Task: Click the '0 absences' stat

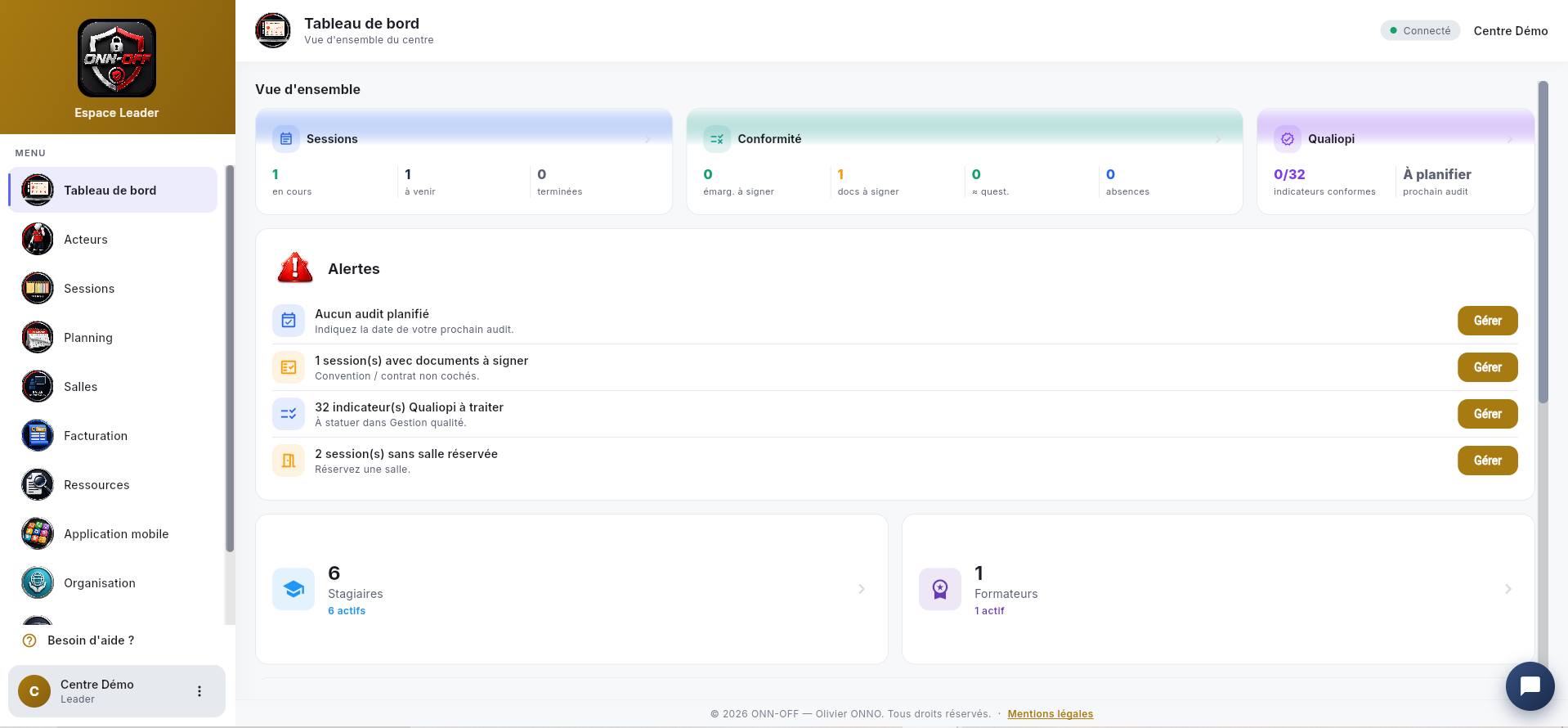Action: coord(1127,182)
